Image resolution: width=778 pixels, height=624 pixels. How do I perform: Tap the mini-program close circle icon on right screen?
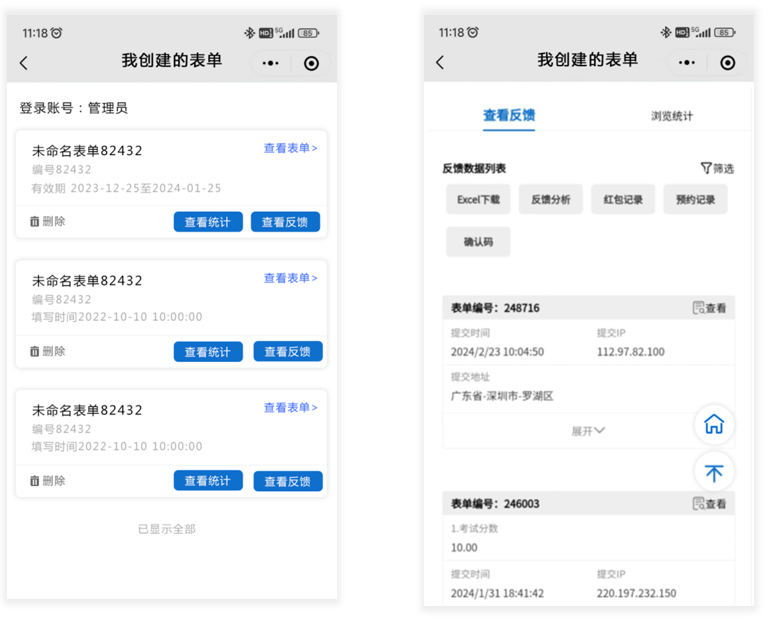(x=727, y=63)
